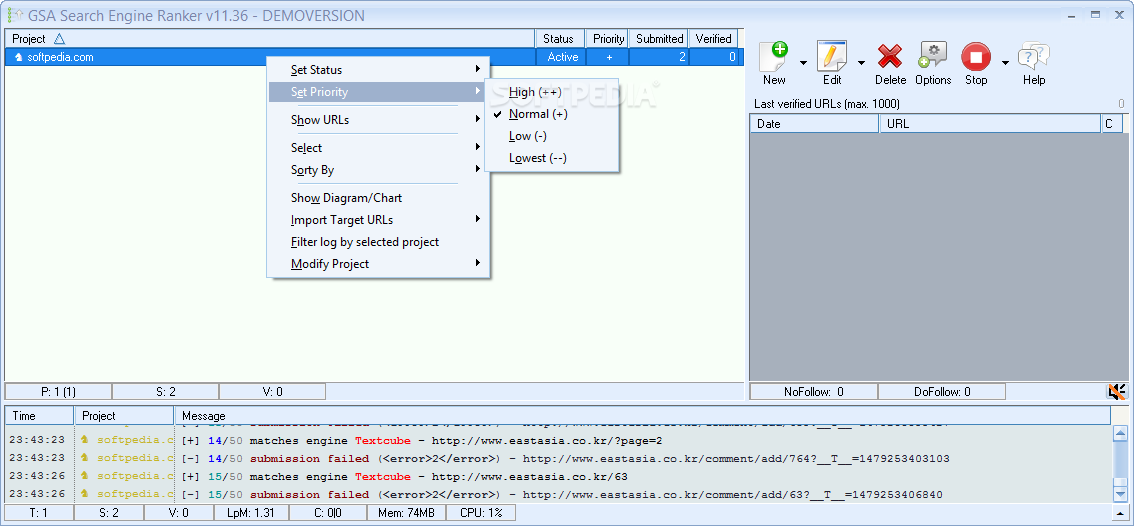Choose Filter log by selected project

(379, 242)
